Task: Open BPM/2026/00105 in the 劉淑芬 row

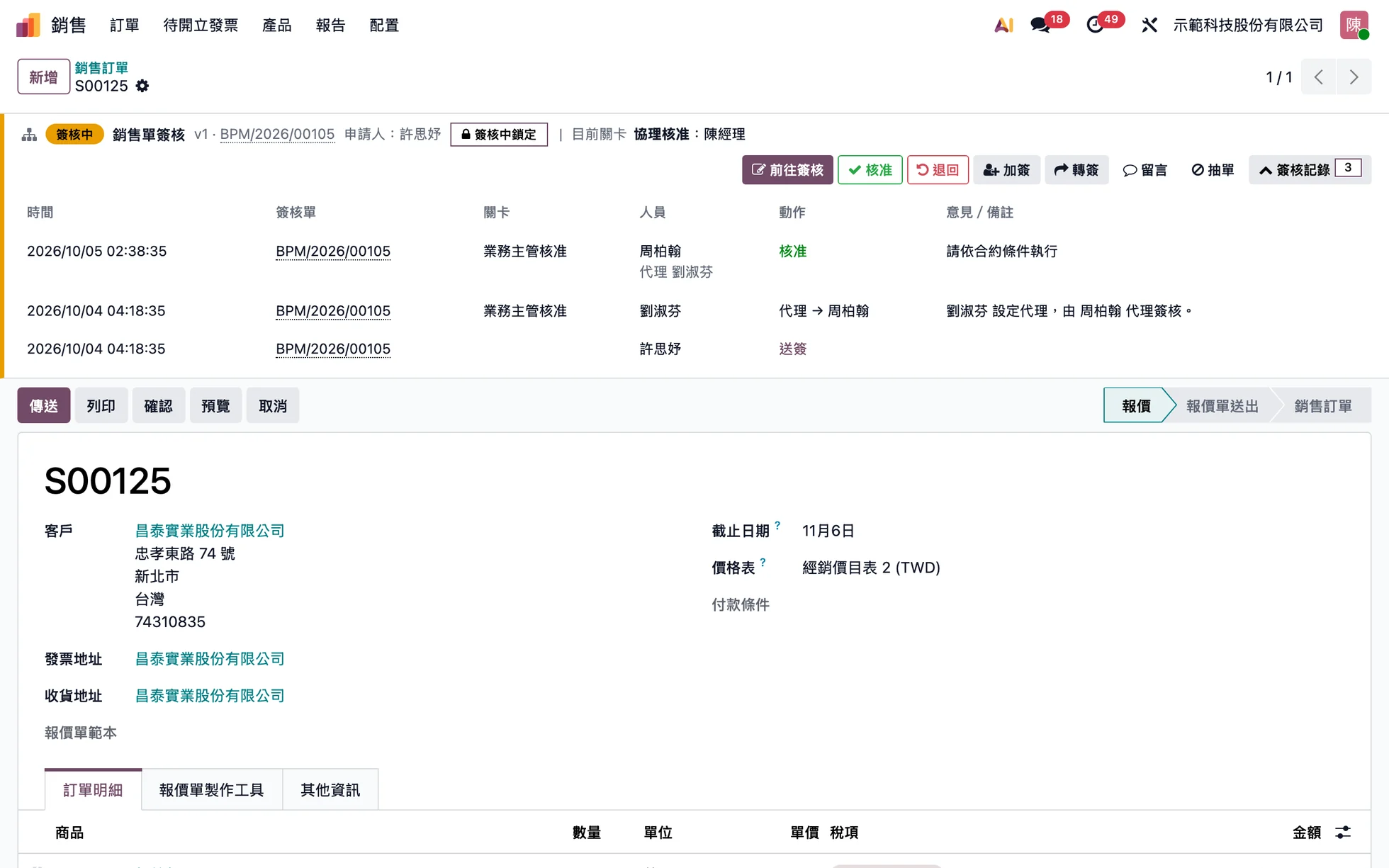Action: point(333,311)
